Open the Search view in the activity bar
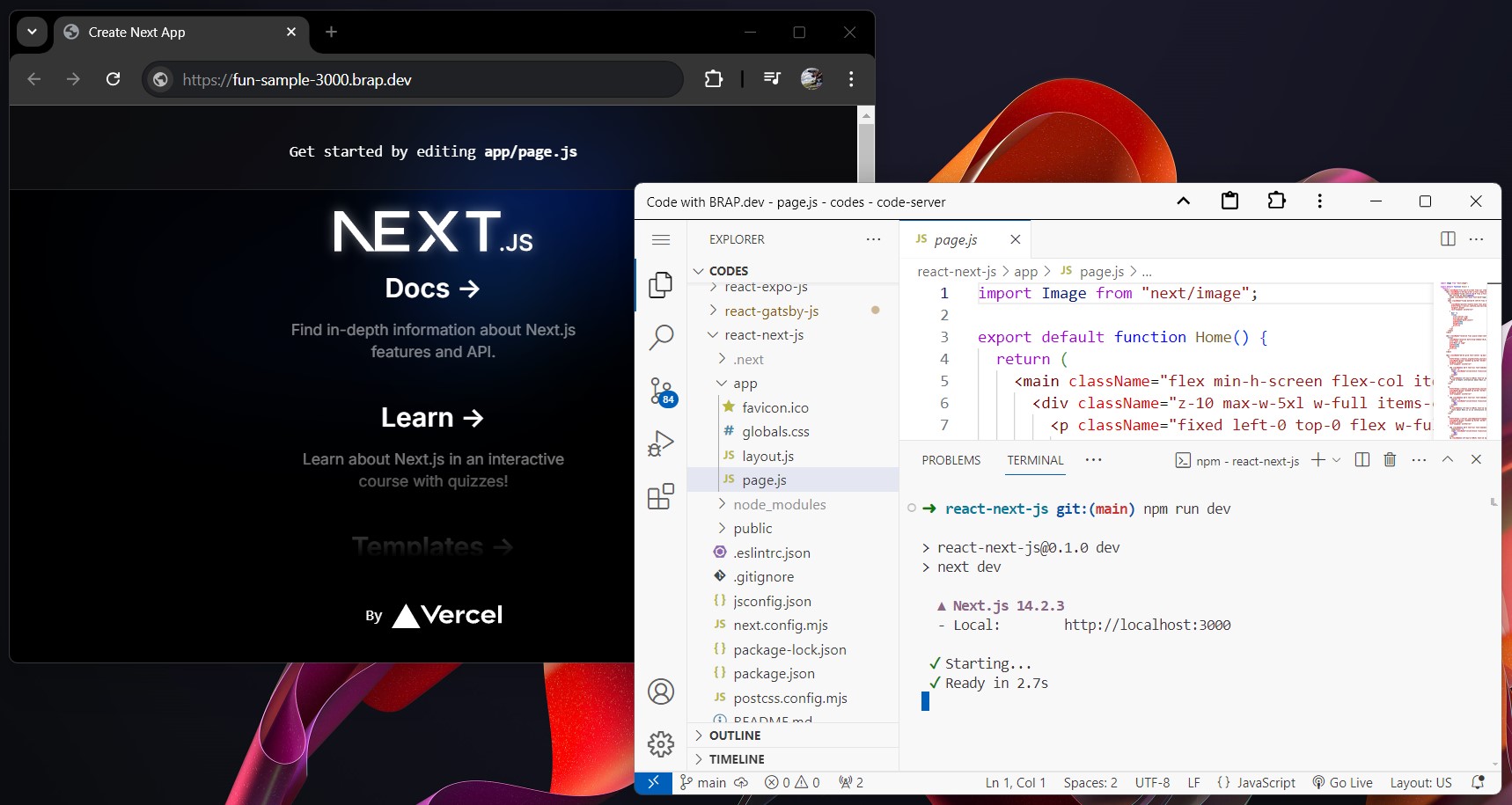The width and height of the screenshot is (1512, 805). [x=661, y=338]
